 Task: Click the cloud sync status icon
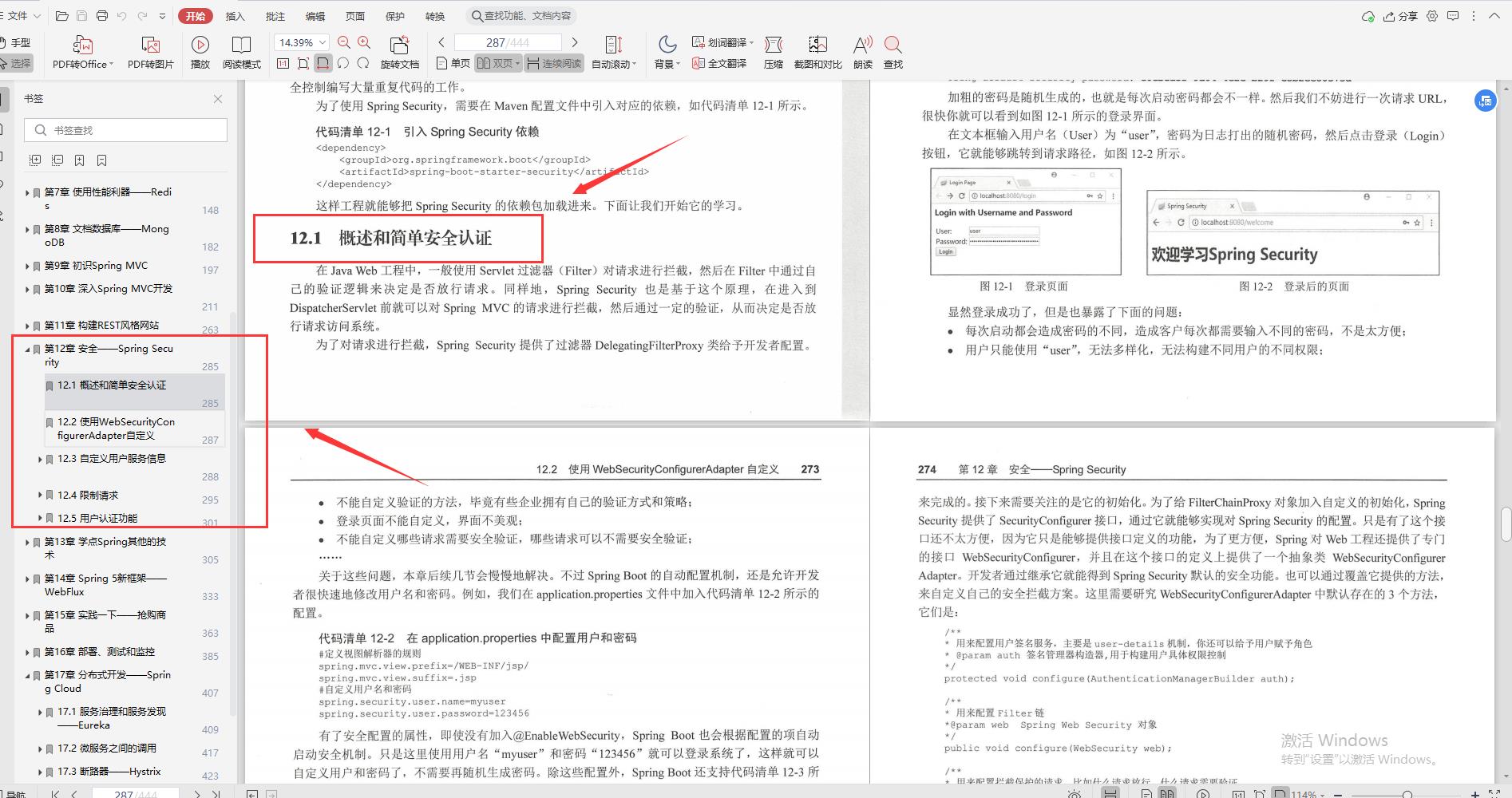1368,16
